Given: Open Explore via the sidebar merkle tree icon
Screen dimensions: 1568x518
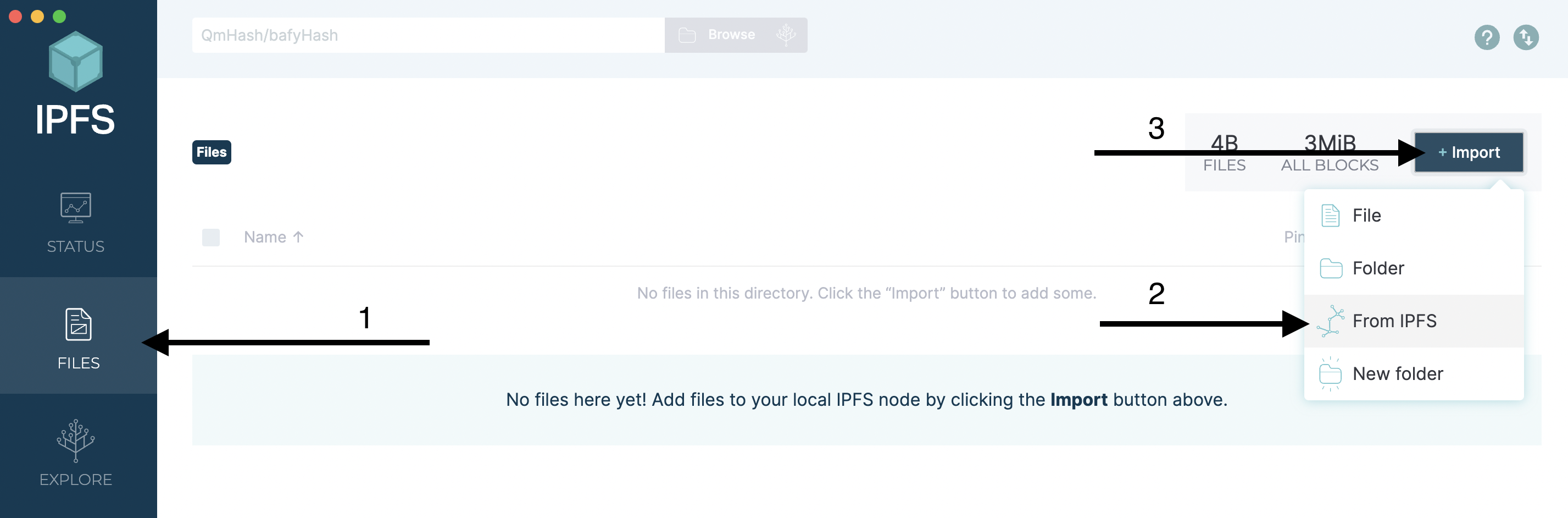Looking at the screenshot, I should (x=75, y=442).
